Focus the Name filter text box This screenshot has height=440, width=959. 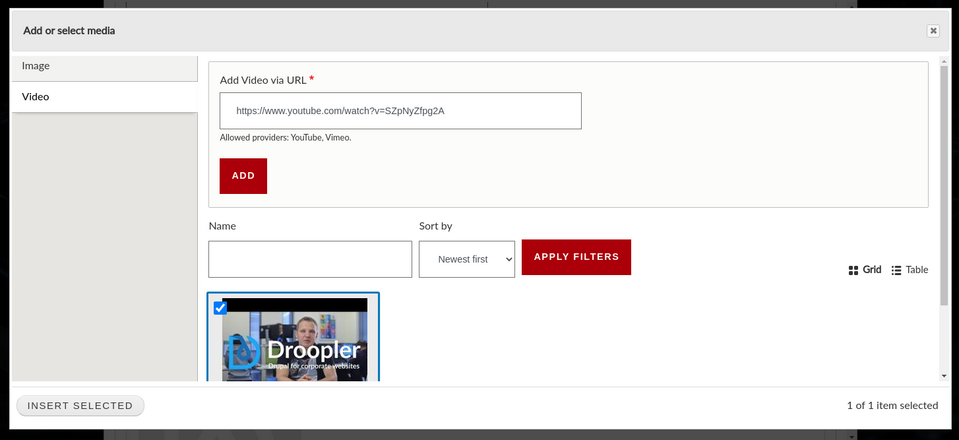(310, 259)
